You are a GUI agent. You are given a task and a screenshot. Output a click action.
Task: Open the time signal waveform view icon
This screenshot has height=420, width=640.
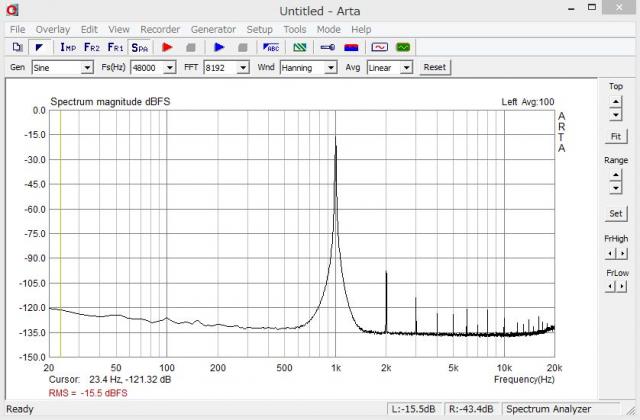tap(380, 47)
